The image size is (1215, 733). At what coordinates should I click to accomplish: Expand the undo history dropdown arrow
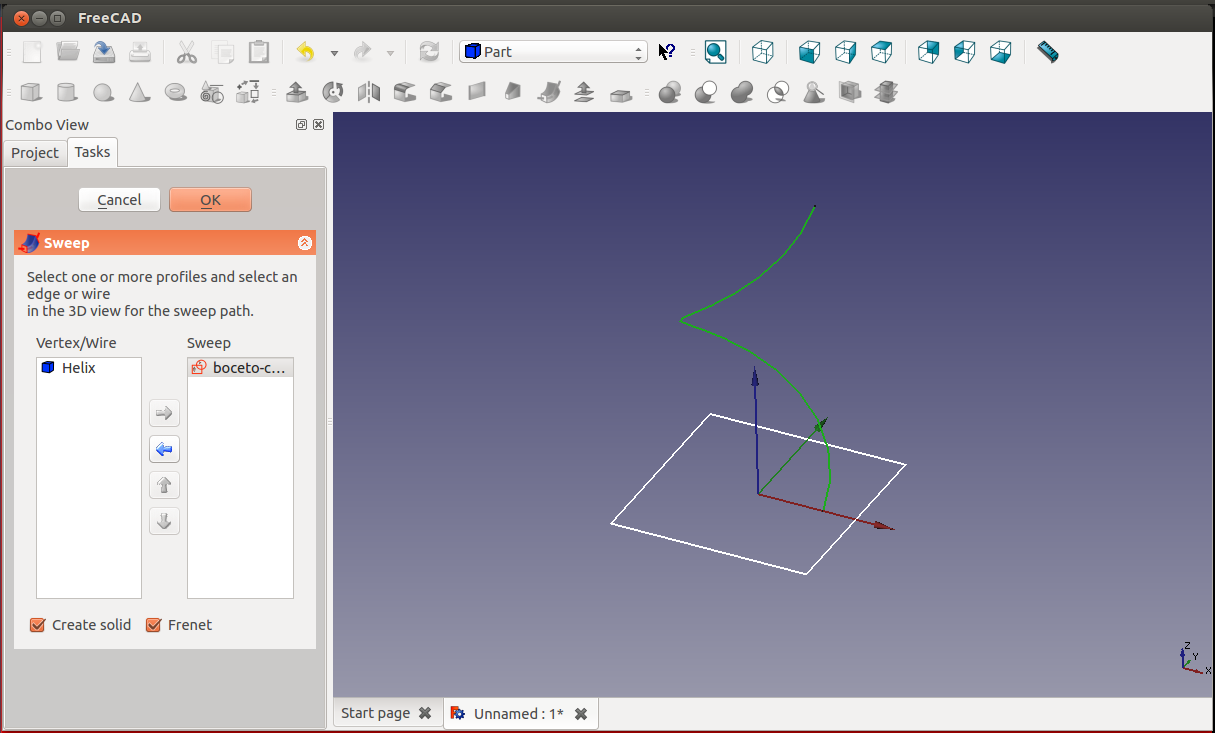(x=334, y=53)
